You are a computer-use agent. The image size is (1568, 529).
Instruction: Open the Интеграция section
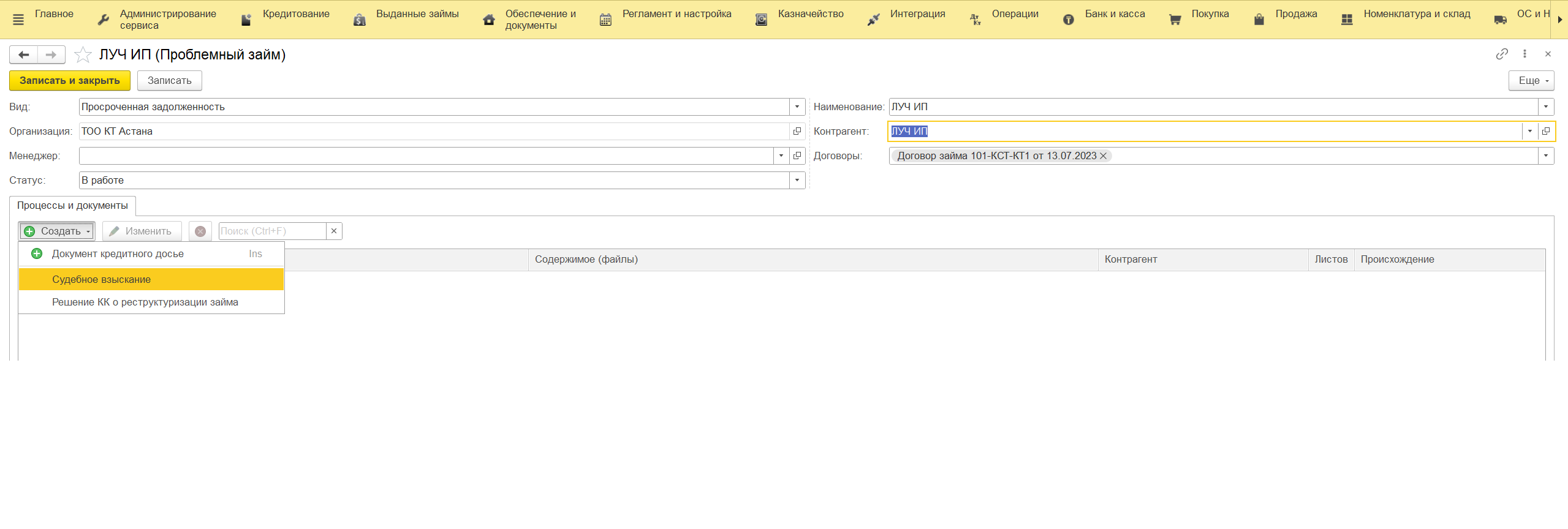906,20
